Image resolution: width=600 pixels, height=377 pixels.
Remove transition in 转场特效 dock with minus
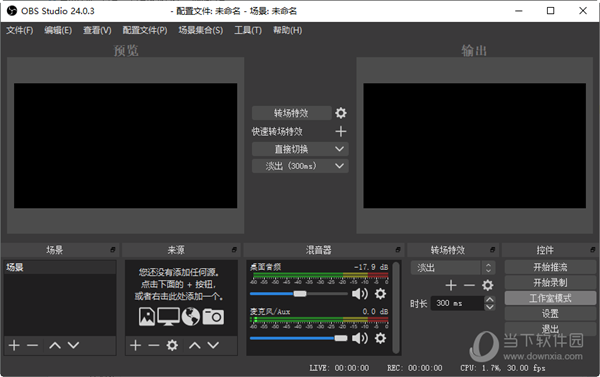pos(469,285)
